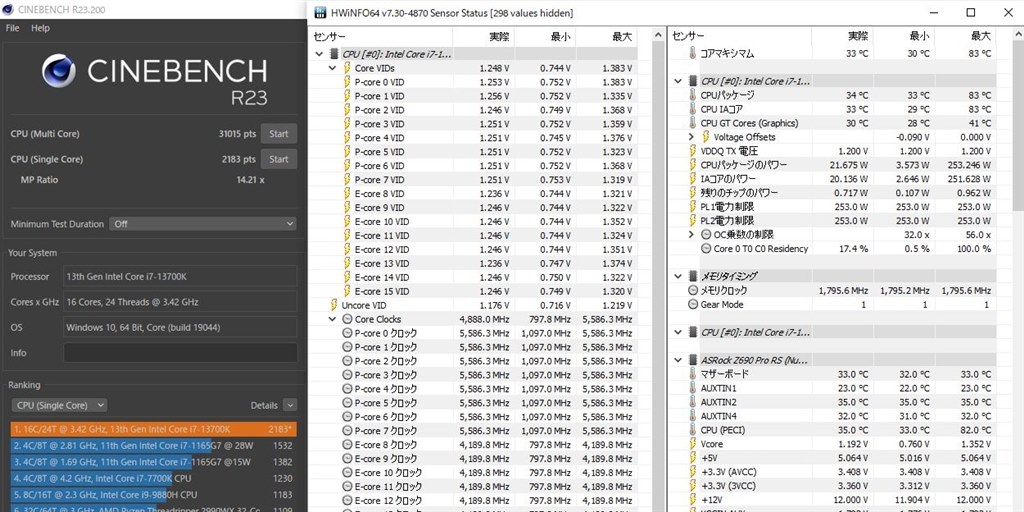Image resolution: width=1024 pixels, height=512 pixels.
Task: Click the P-core 0 VID lightning icon
Action: coord(347,82)
